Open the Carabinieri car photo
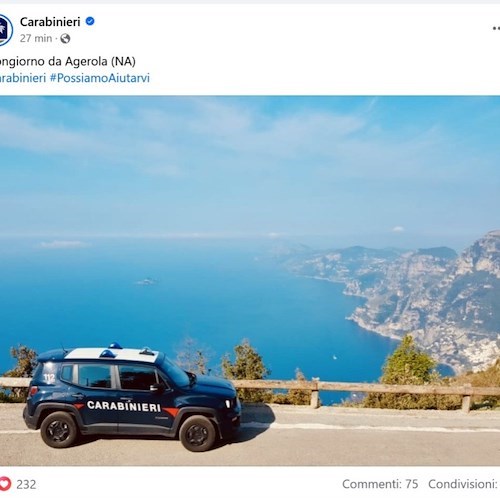This screenshot has width=500, height=500. [250, 281]
